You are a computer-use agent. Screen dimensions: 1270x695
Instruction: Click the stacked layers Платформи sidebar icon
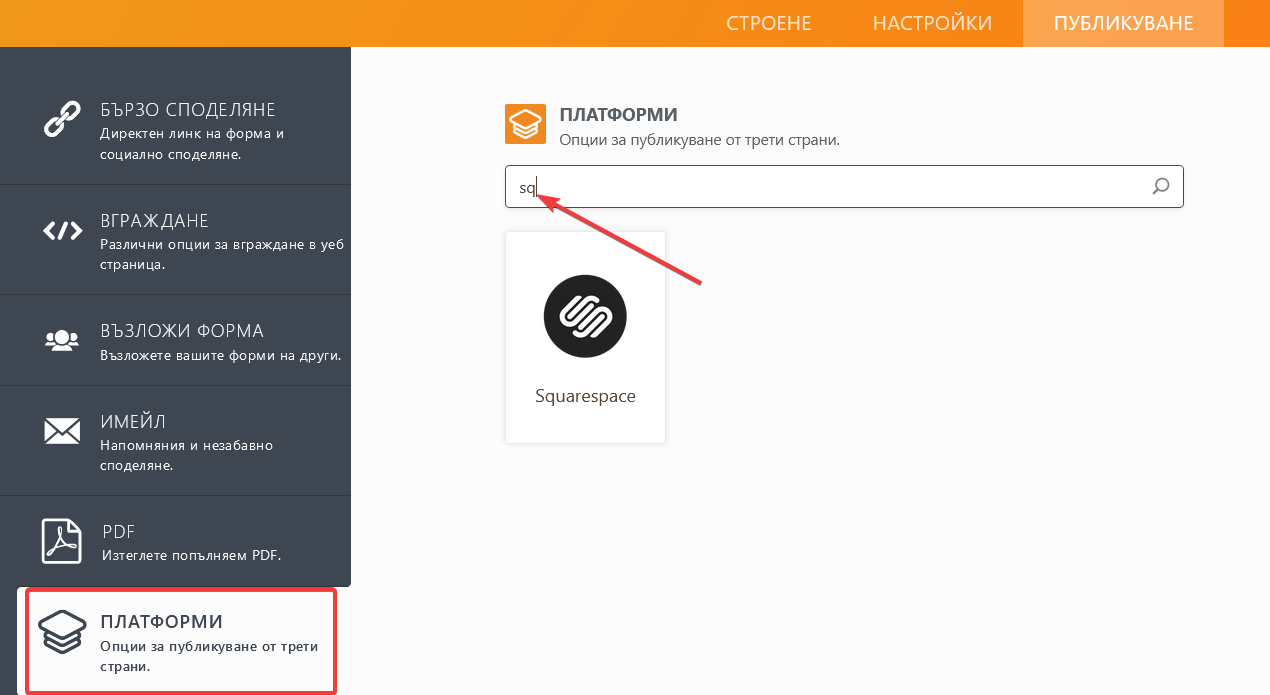coord(62,632)
